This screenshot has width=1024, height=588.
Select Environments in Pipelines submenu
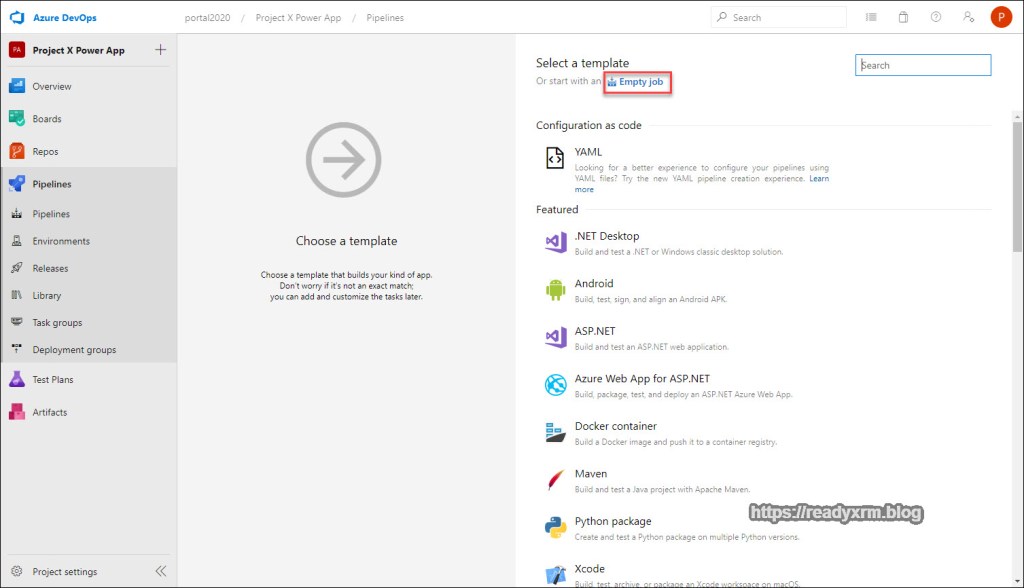coord(61,241)
